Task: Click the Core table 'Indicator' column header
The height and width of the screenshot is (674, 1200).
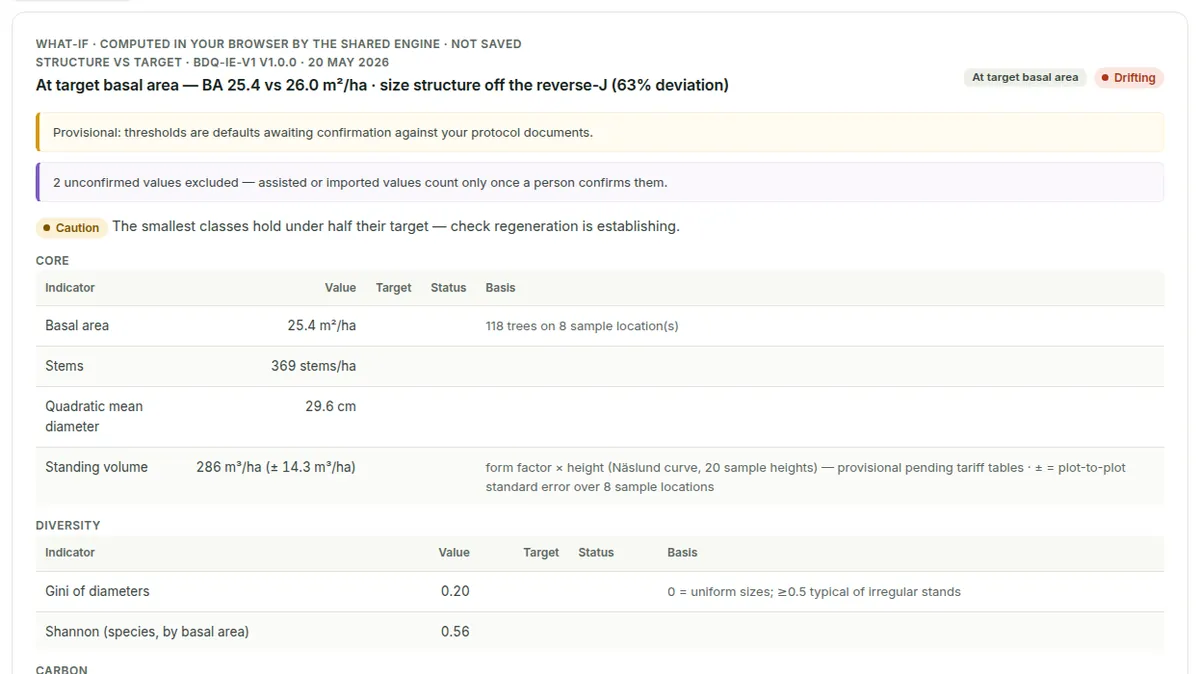Action: click(x=70, y=287)
